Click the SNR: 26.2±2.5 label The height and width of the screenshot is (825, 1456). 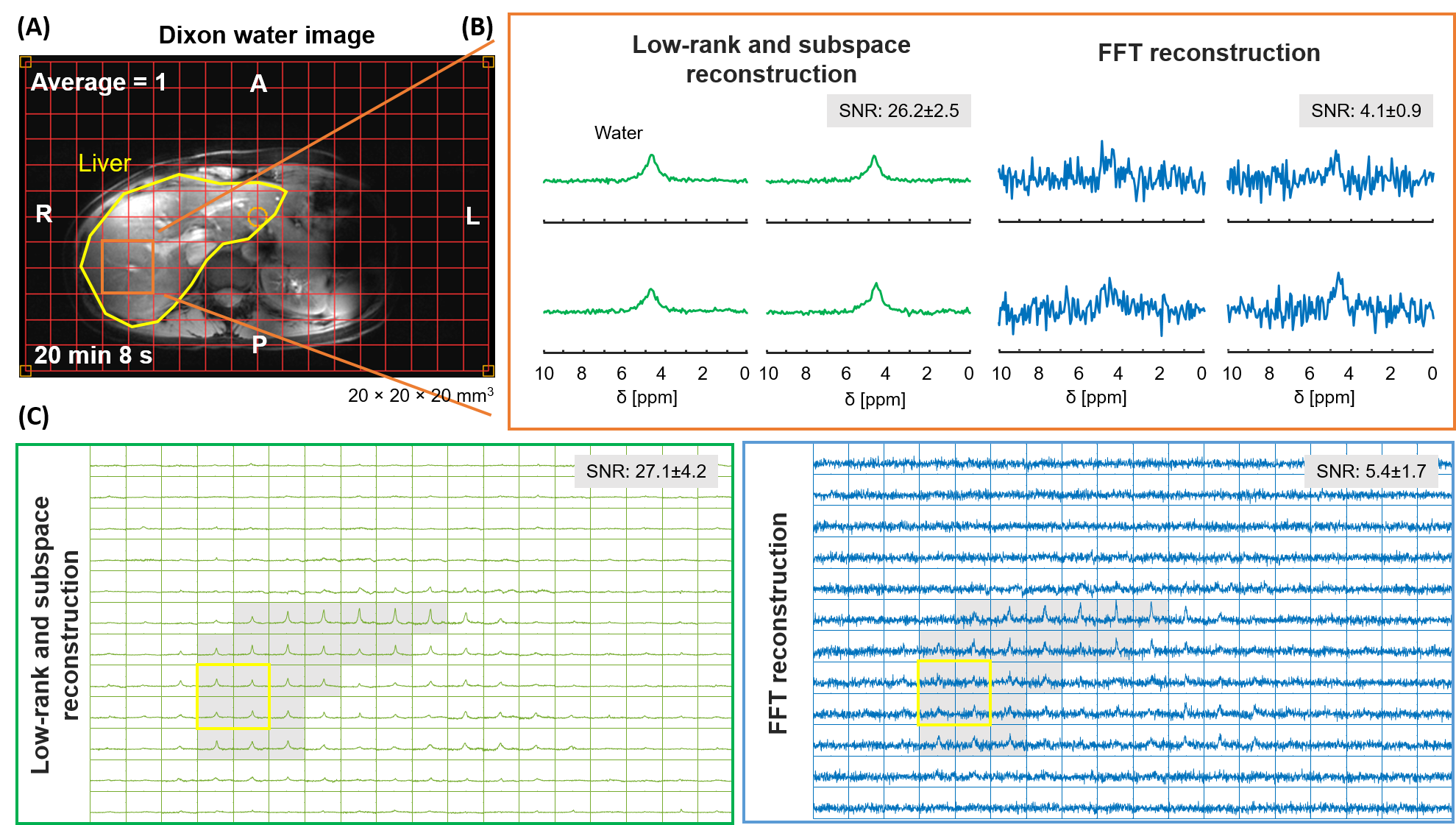coord(898,111)
